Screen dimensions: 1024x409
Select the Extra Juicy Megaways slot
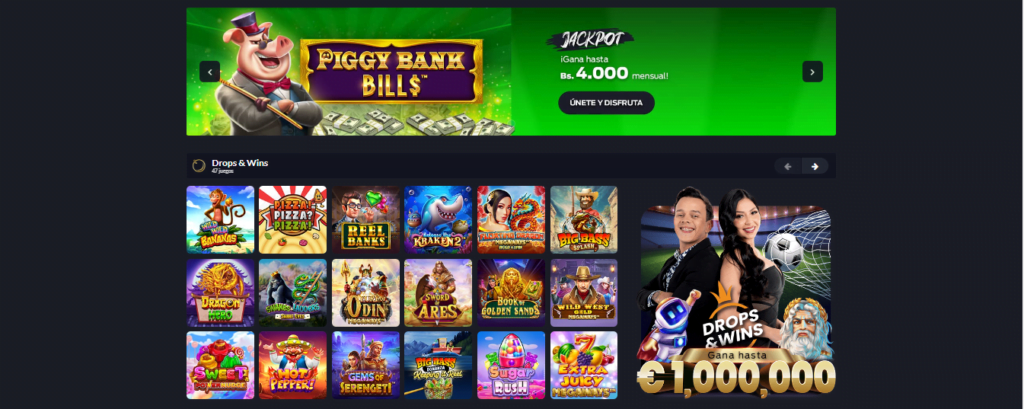[584, 365]
